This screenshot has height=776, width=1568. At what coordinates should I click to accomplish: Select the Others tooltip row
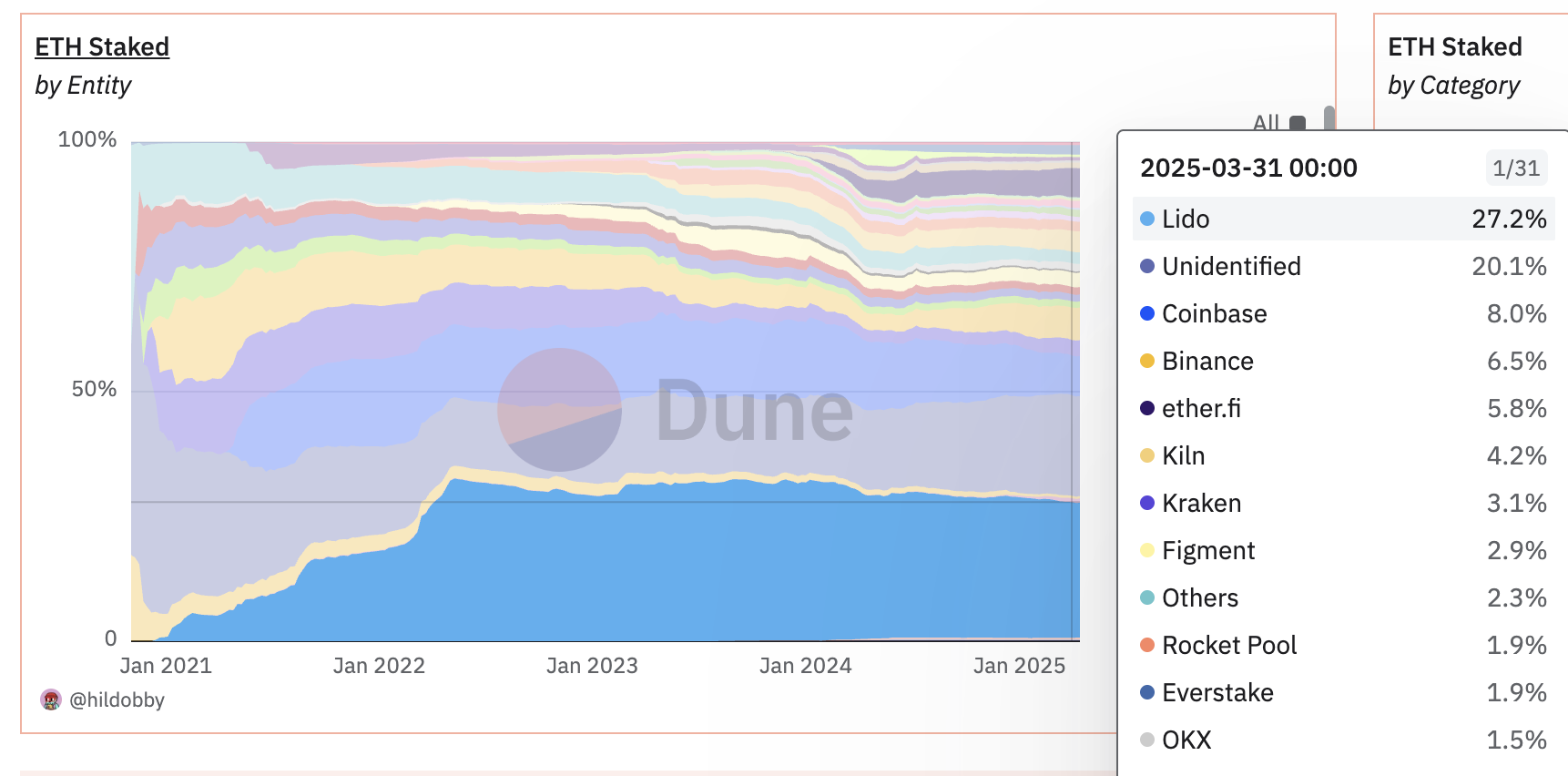1343,597
